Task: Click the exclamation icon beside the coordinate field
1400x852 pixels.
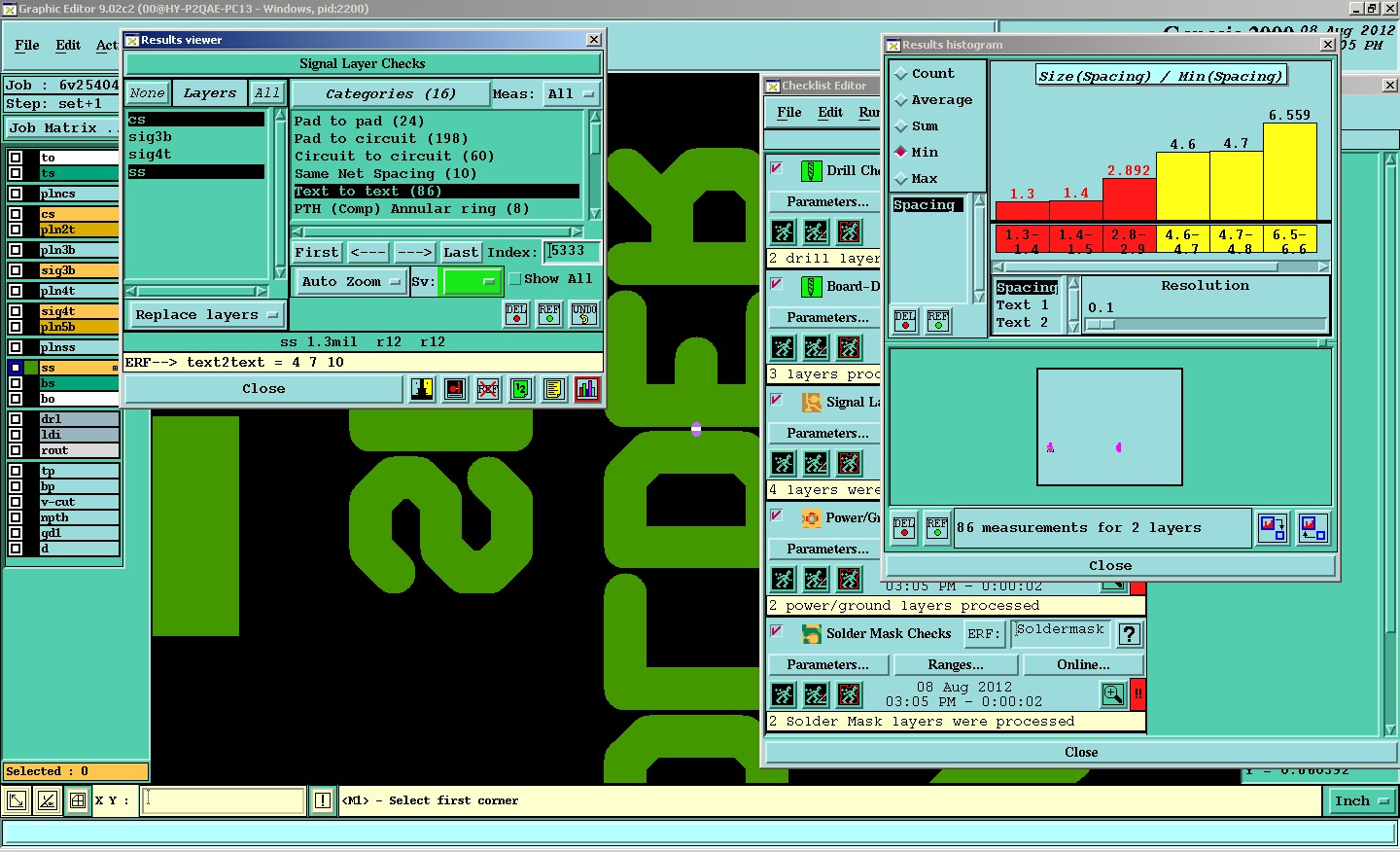Action: pos(323,800)
